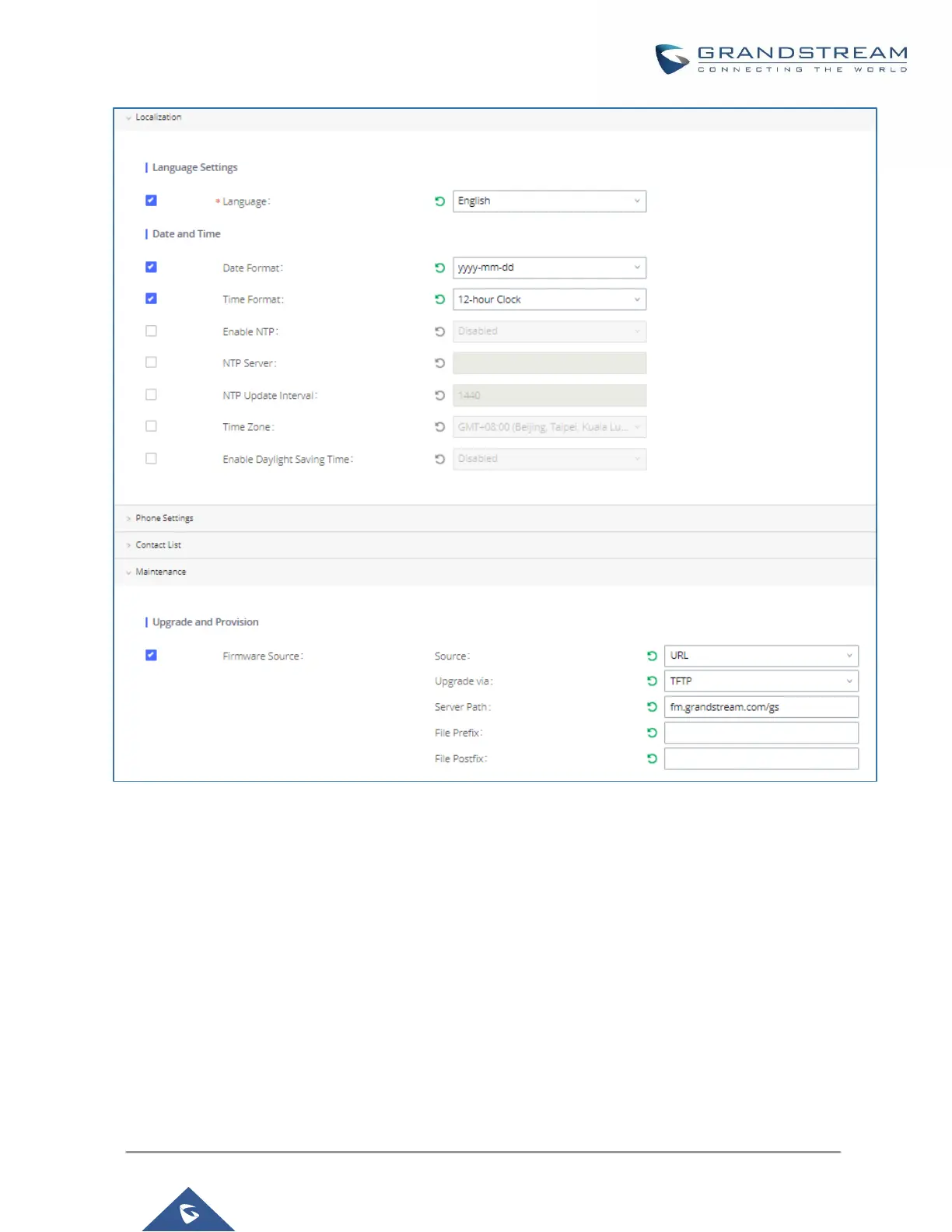Reset the Server Path value
Screen dimensions: 952x1232
coord(652,707)
